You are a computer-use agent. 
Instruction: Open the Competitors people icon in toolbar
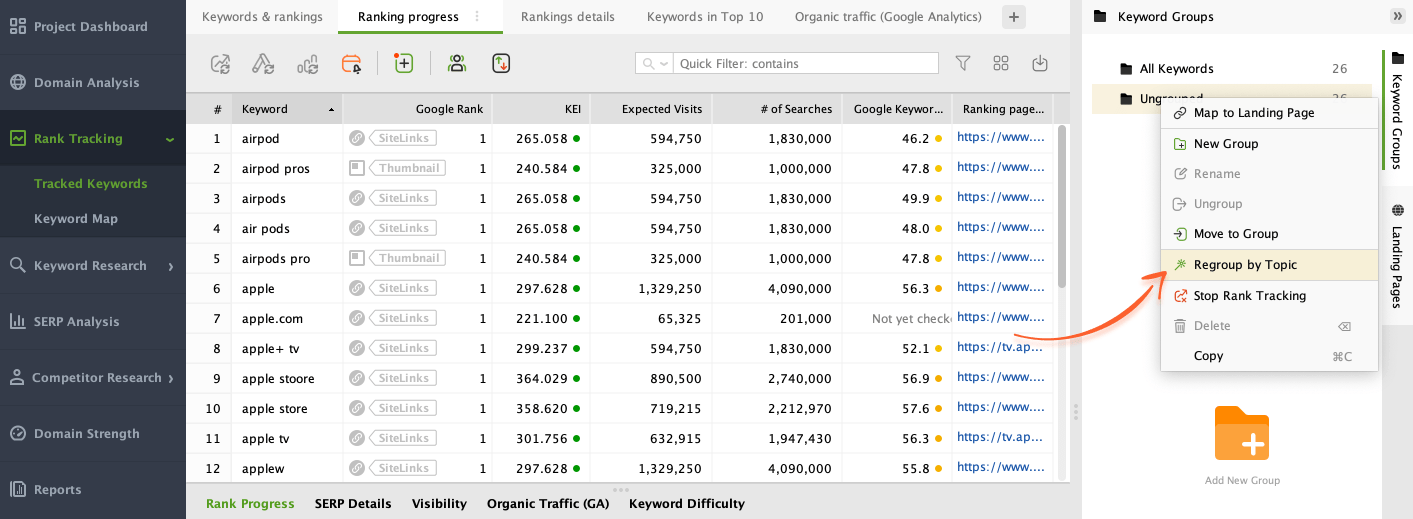pos(457,63)
